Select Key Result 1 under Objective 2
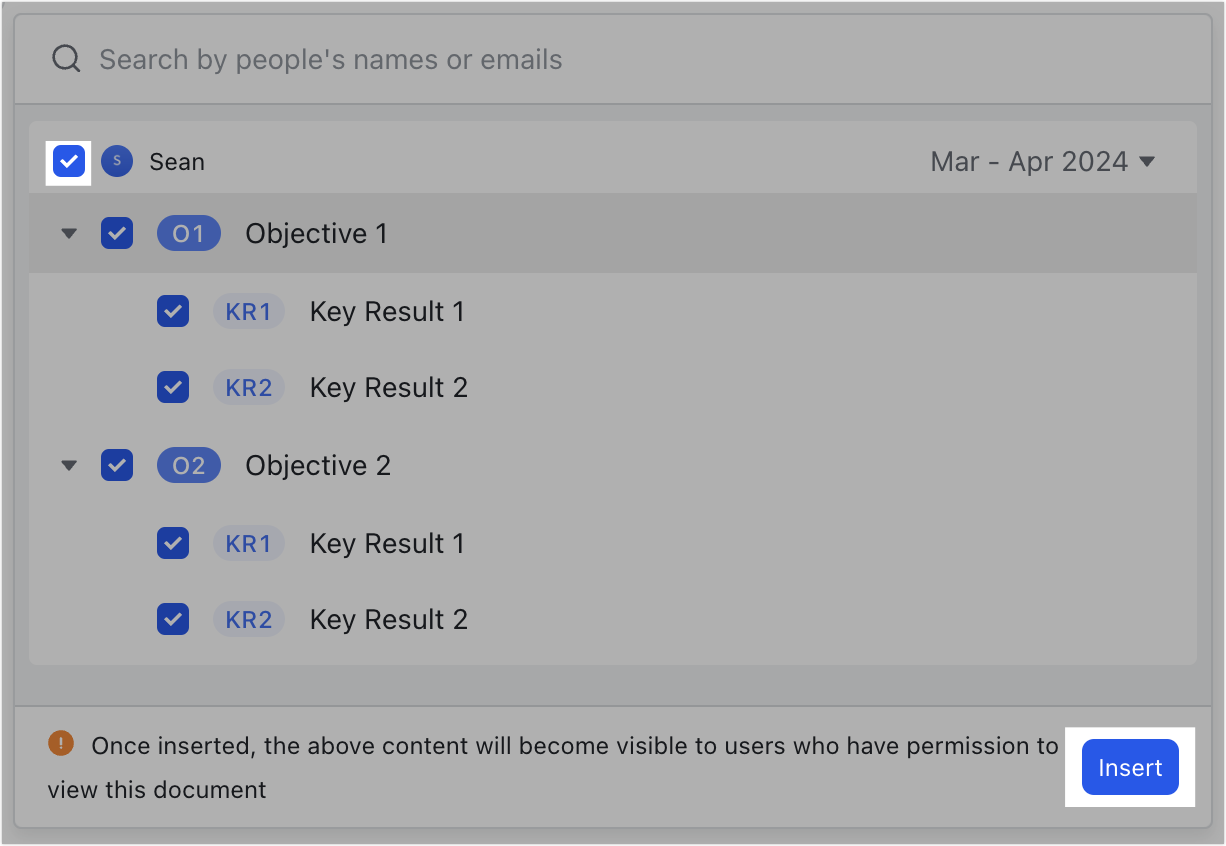Screen dimensions: 1226x846 click(387, 543)
